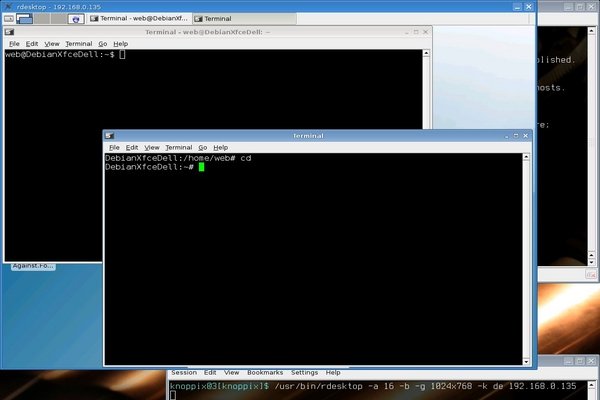
Task: Open File menu in front Terminal window
Action: click(114, 147)
